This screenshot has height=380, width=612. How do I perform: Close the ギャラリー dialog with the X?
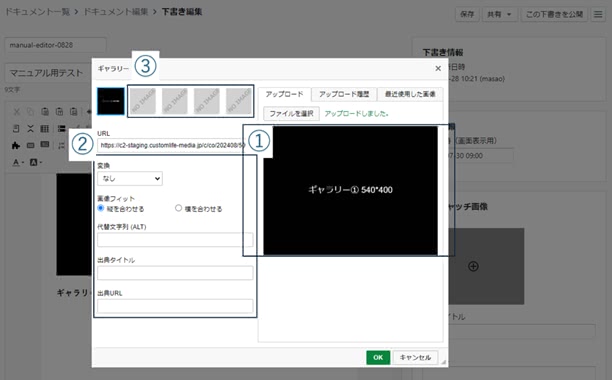(438, 69)
